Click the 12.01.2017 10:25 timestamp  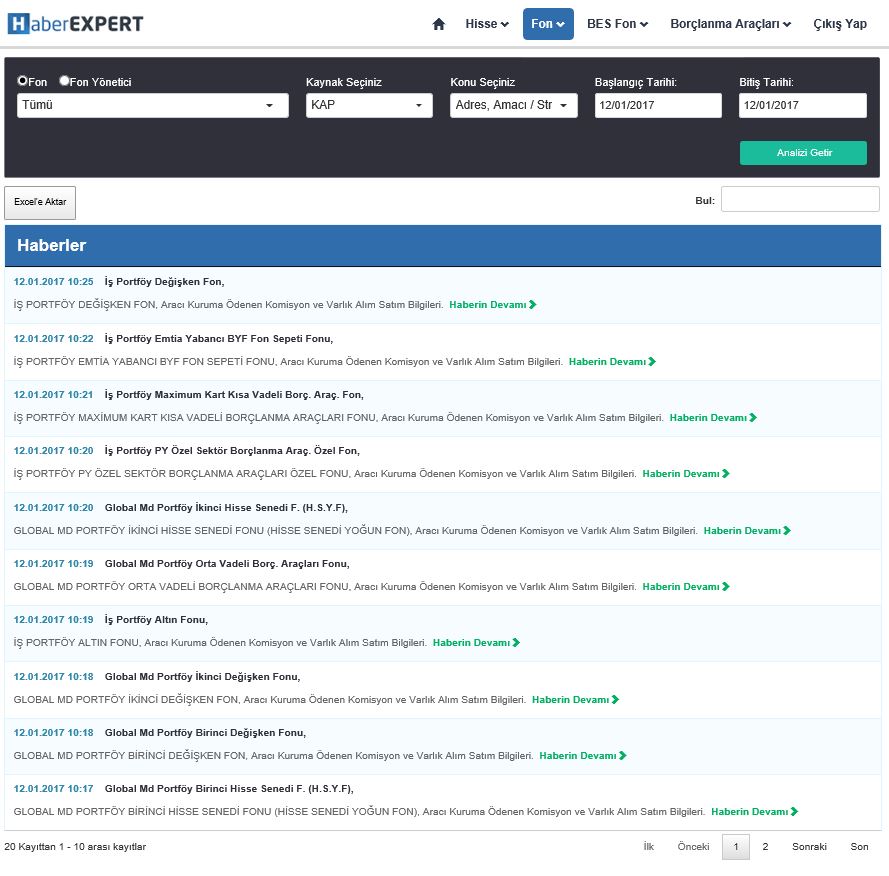pyautogui.click(x=53, y=282)
